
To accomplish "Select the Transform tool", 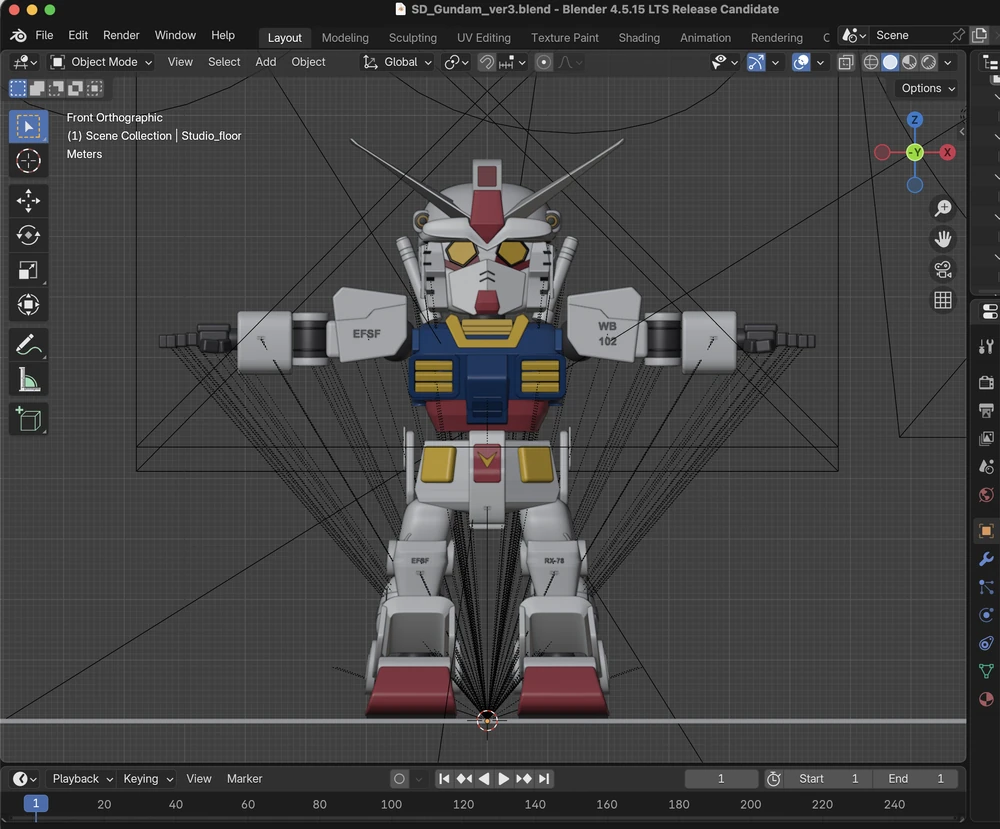I will (28, 304).
